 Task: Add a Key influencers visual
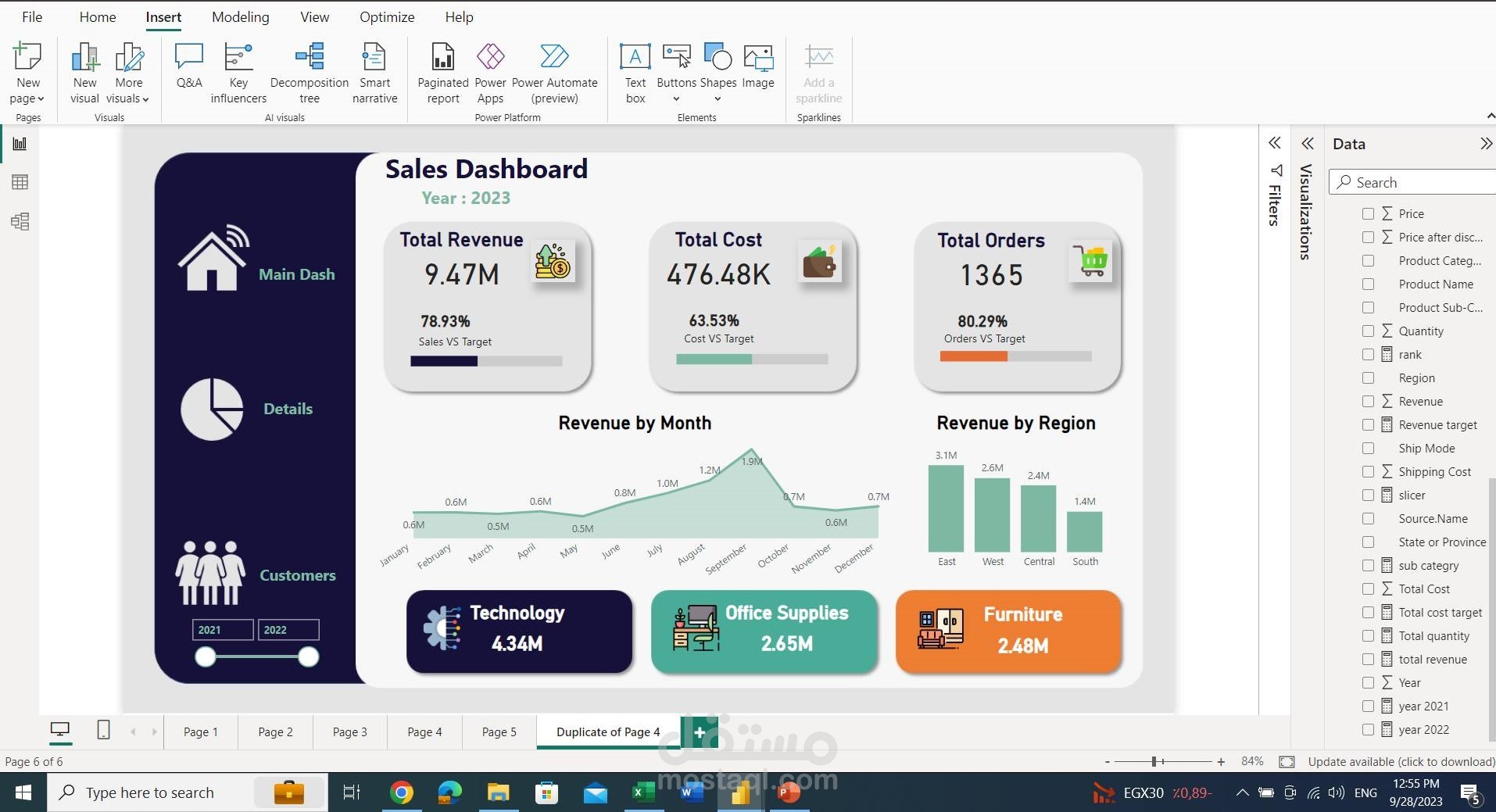(x=238, y=73)
